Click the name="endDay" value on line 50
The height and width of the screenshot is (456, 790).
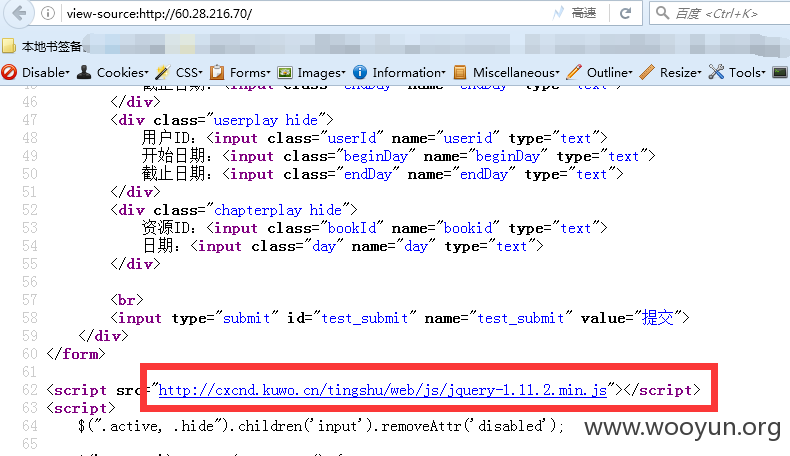tap(484, 174)
